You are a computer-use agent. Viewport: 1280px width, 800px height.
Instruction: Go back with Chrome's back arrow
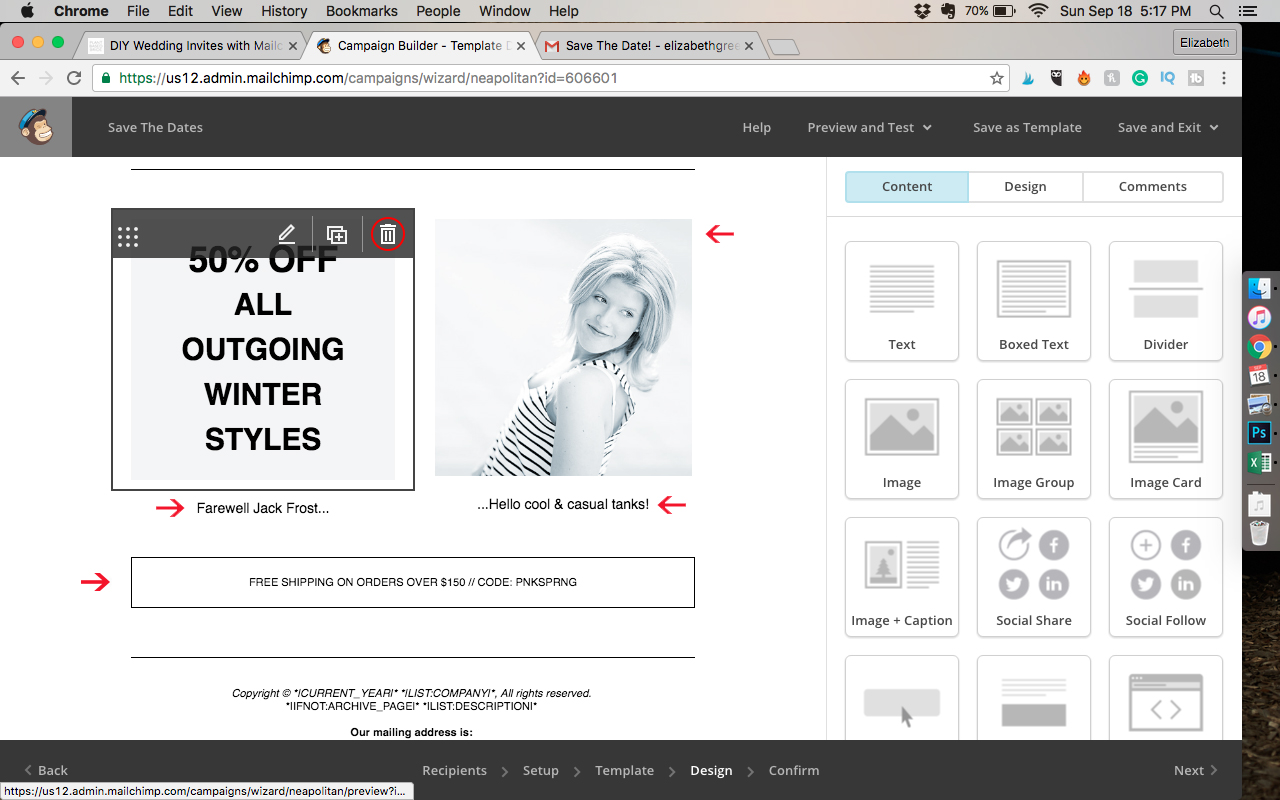click(x=18, y=78)
